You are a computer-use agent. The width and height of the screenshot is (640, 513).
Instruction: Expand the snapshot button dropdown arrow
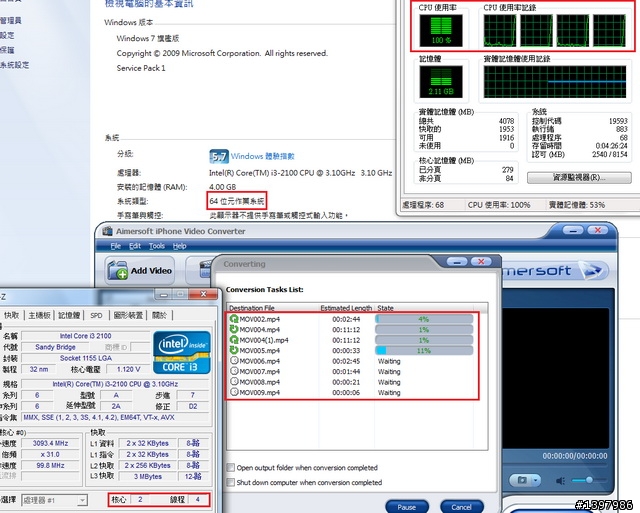click(535, 480)
